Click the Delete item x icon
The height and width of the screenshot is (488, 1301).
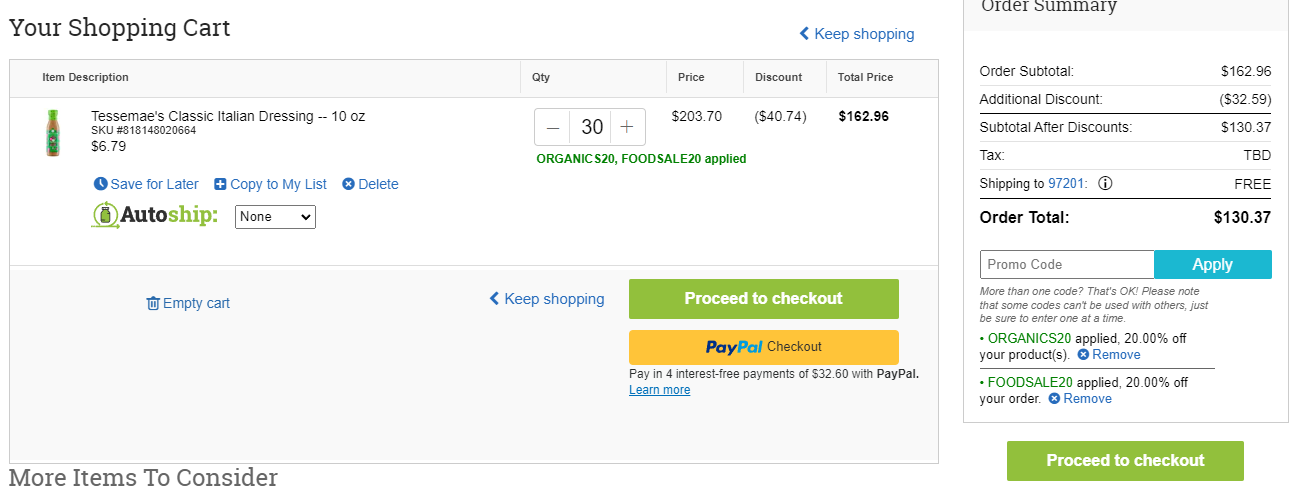point(348,184)
